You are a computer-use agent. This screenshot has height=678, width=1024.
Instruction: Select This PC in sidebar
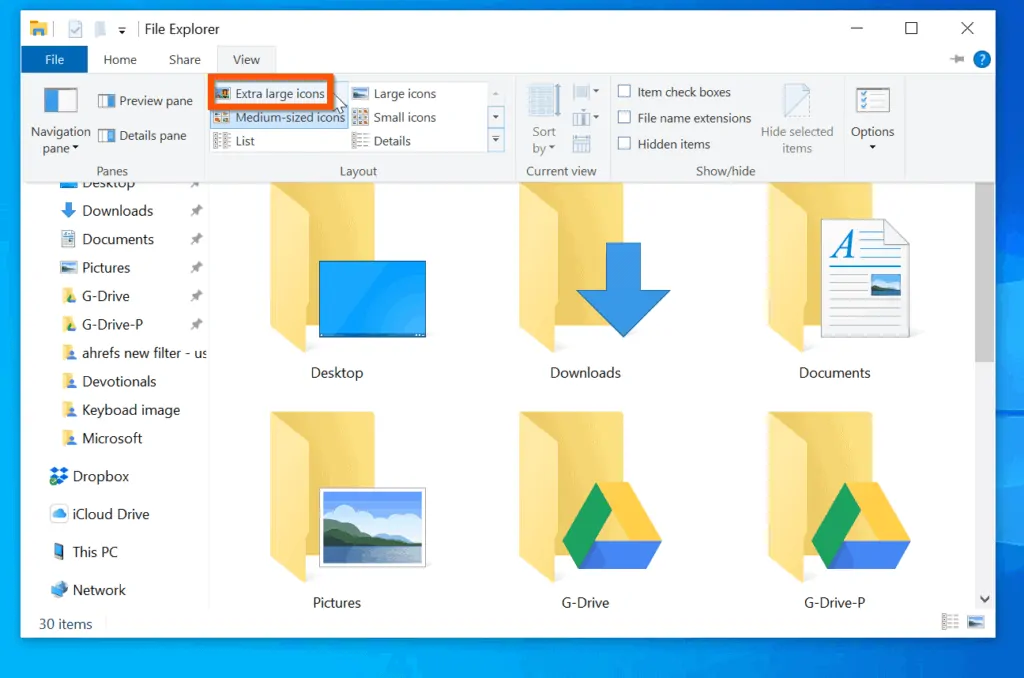[94, 552]
